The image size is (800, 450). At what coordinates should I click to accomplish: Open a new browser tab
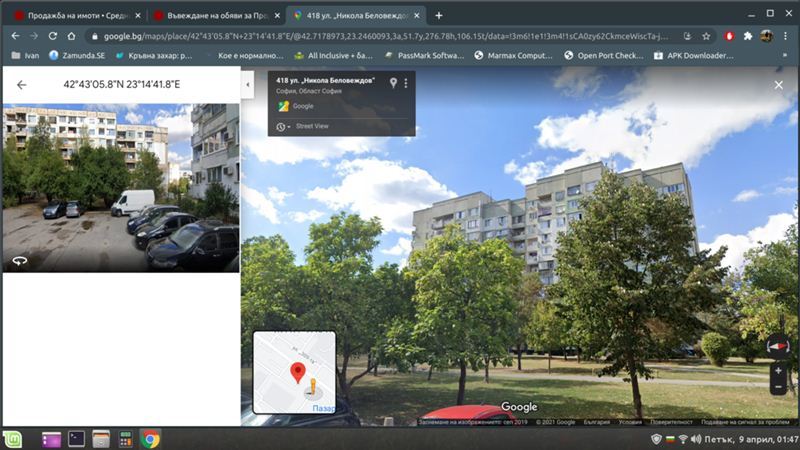[438, 15]
